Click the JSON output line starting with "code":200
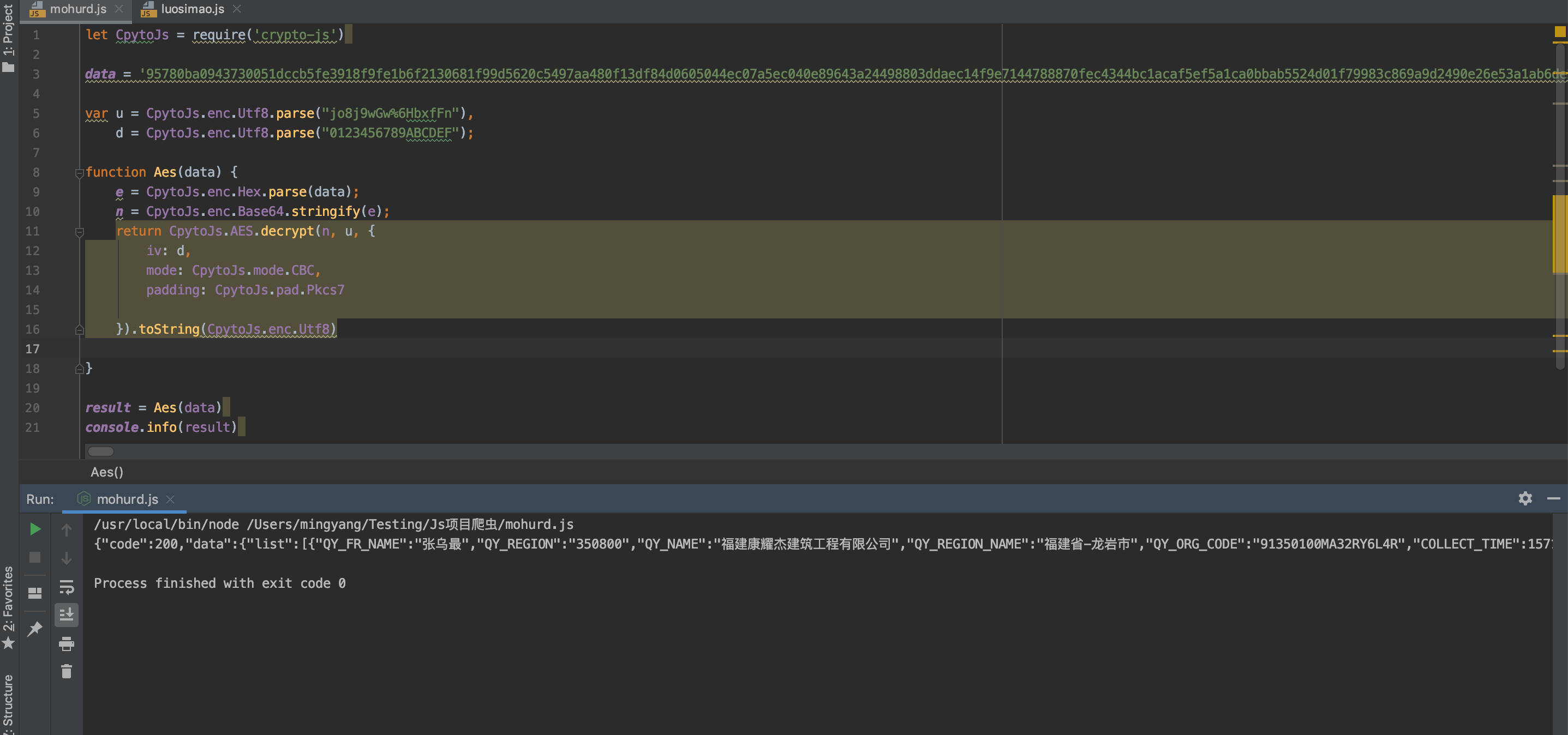 coord(823,544)
